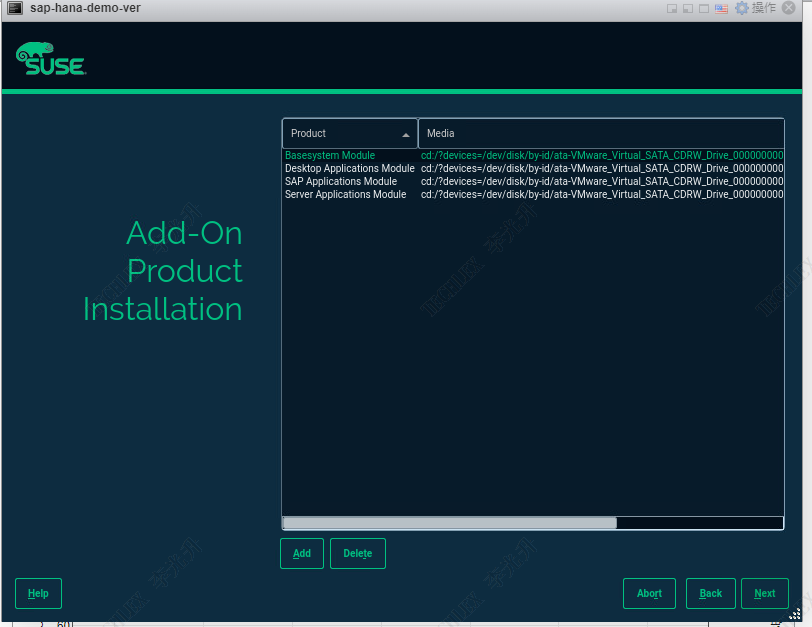
Task: Click the full-window layout icon in title bar
Action: (704, 8)
